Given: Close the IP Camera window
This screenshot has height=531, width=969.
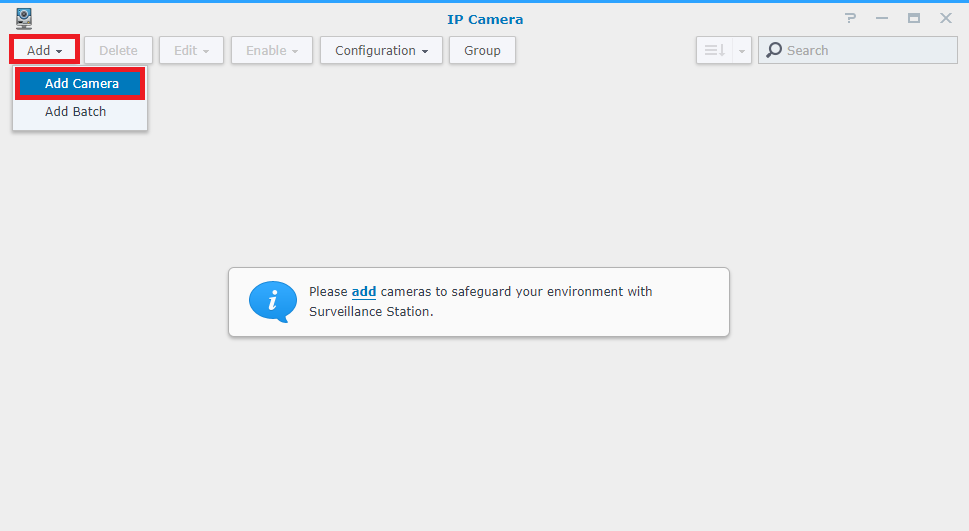Looking at the screenshot, I should (x=946, y=18).
